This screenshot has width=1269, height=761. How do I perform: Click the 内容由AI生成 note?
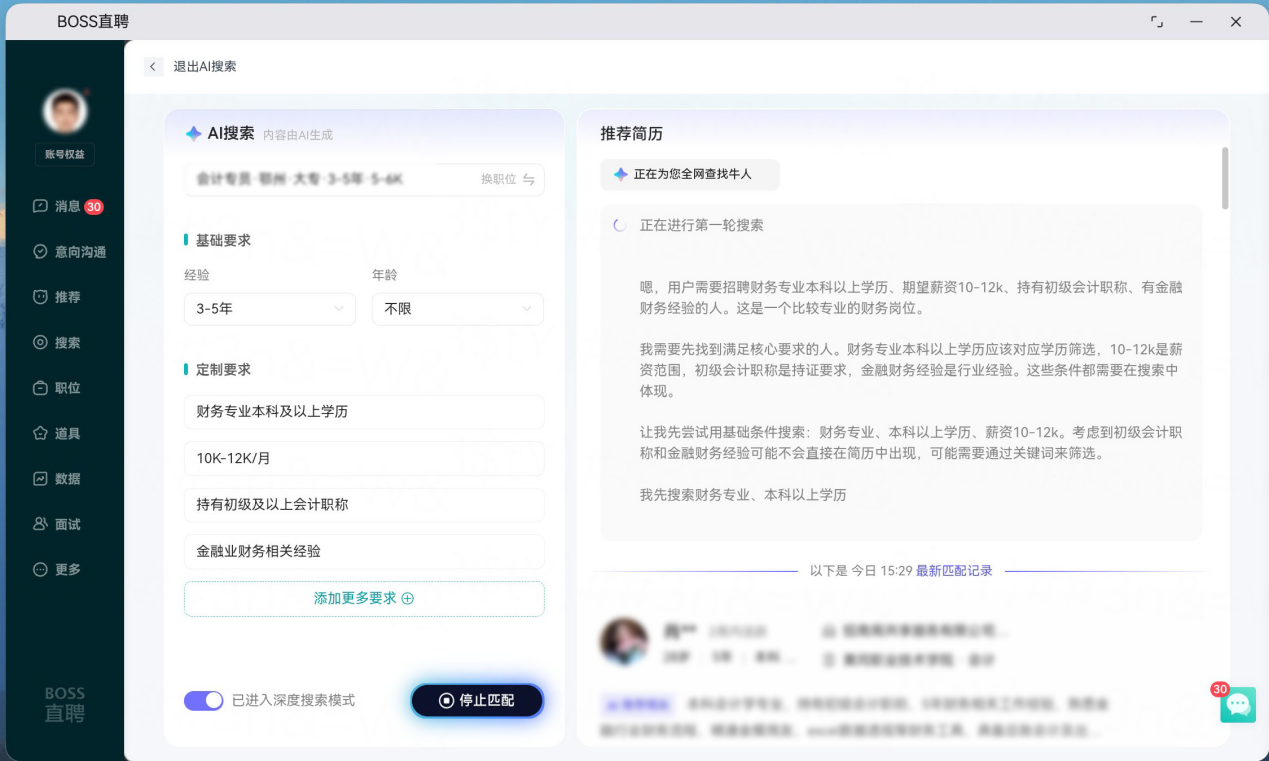click(x=298, y=135)
